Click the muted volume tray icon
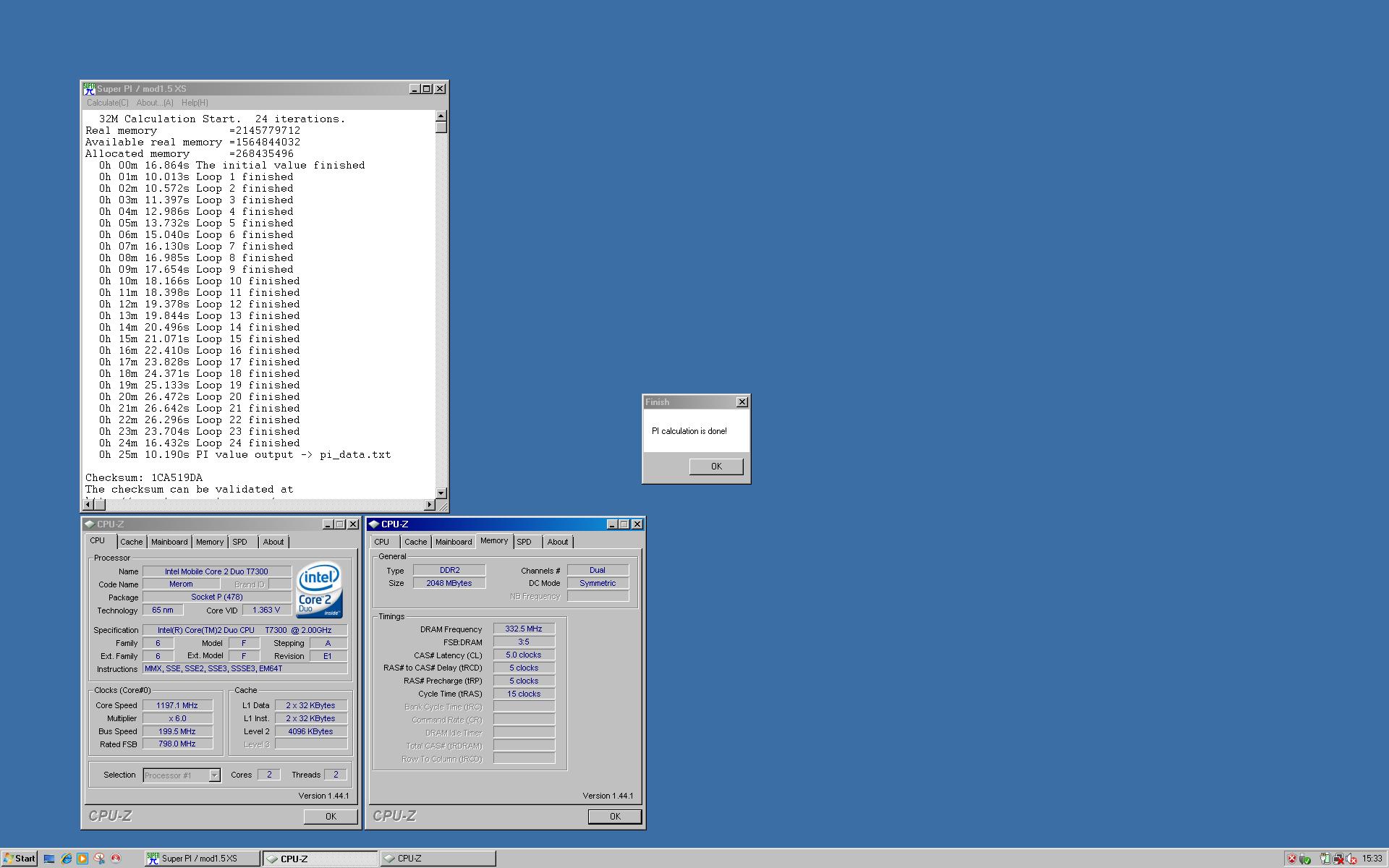This screenshot has height=868, width=1389. pos(1351,859)
